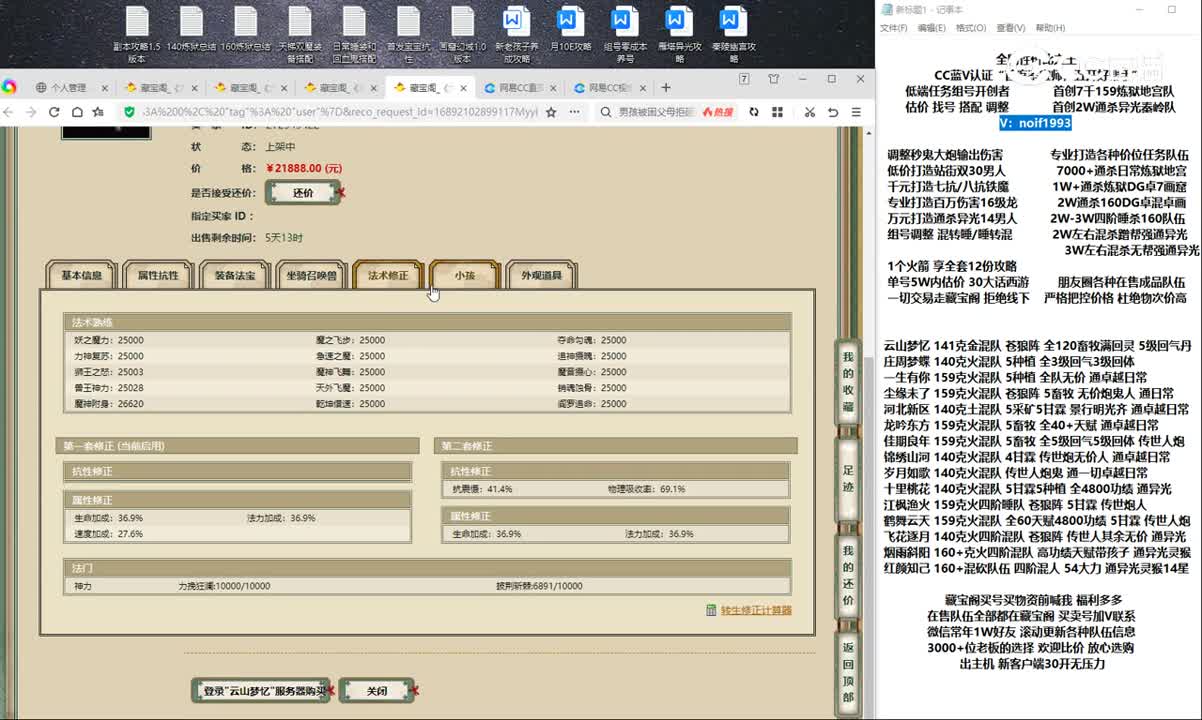1202x720 pixels.
Task: Open 我的收藏 side button
Action: point(848,382)
